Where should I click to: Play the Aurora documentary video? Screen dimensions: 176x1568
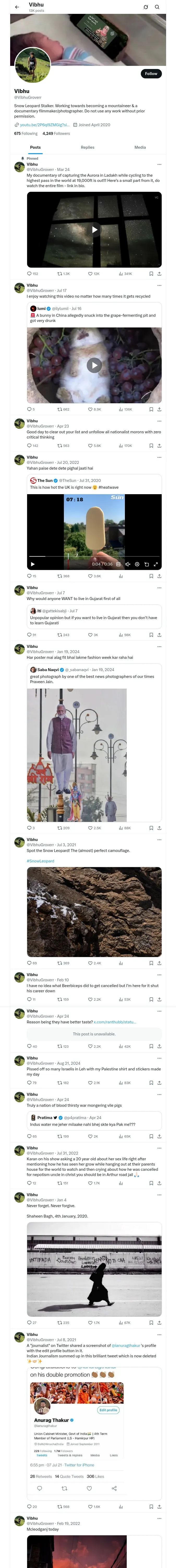tap(94, 229)
